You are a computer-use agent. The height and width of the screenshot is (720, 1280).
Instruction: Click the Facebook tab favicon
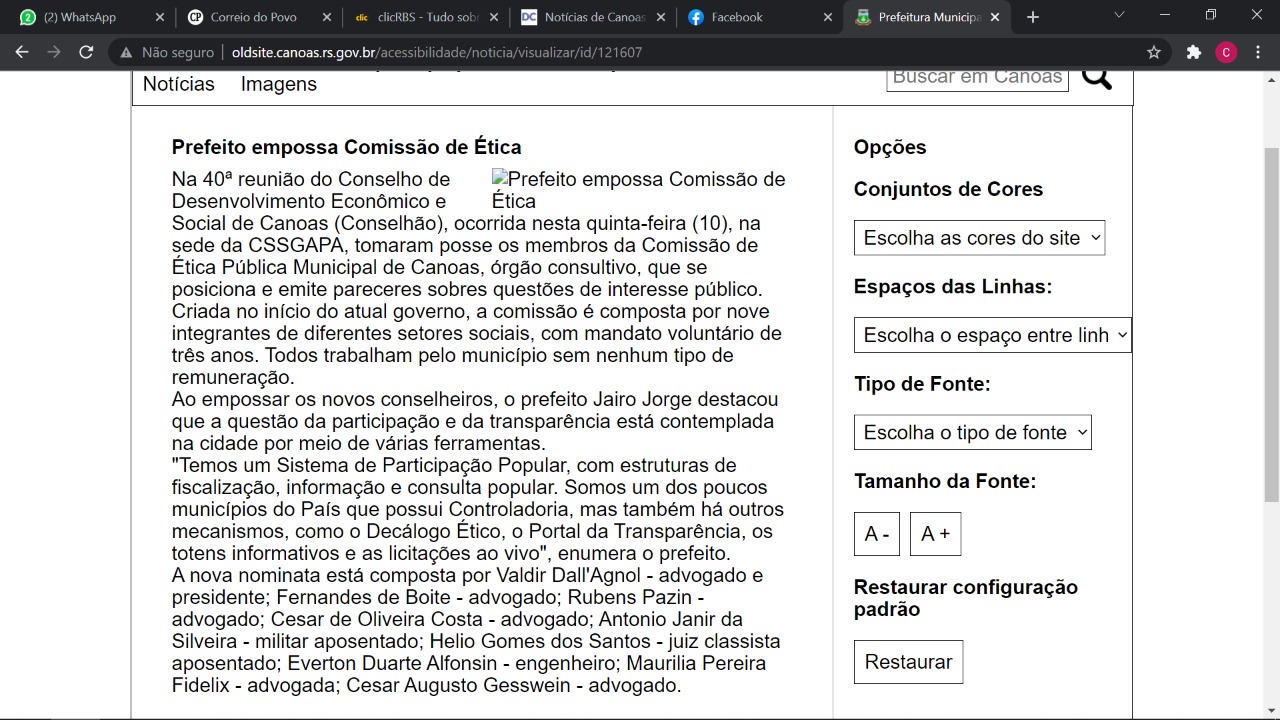tap(696, 17)
